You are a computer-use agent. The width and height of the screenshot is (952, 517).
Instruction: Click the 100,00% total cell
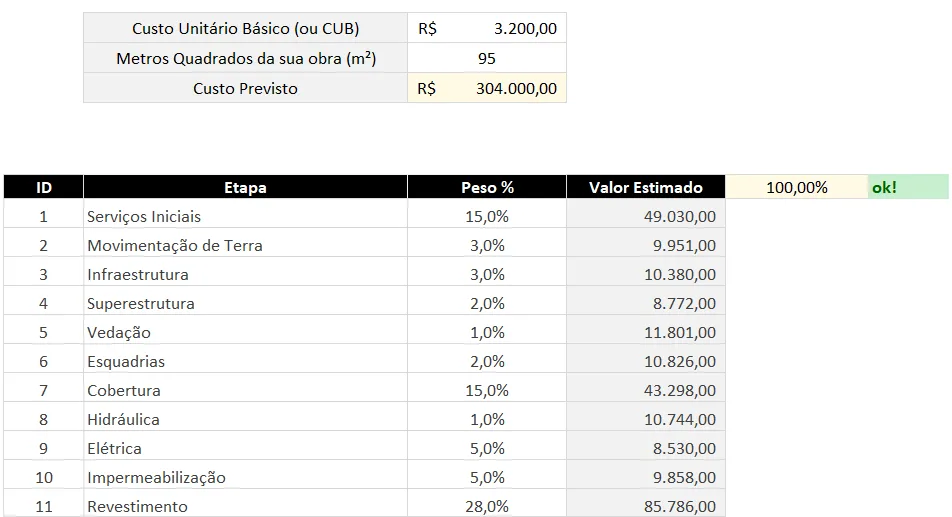(797, 187)
